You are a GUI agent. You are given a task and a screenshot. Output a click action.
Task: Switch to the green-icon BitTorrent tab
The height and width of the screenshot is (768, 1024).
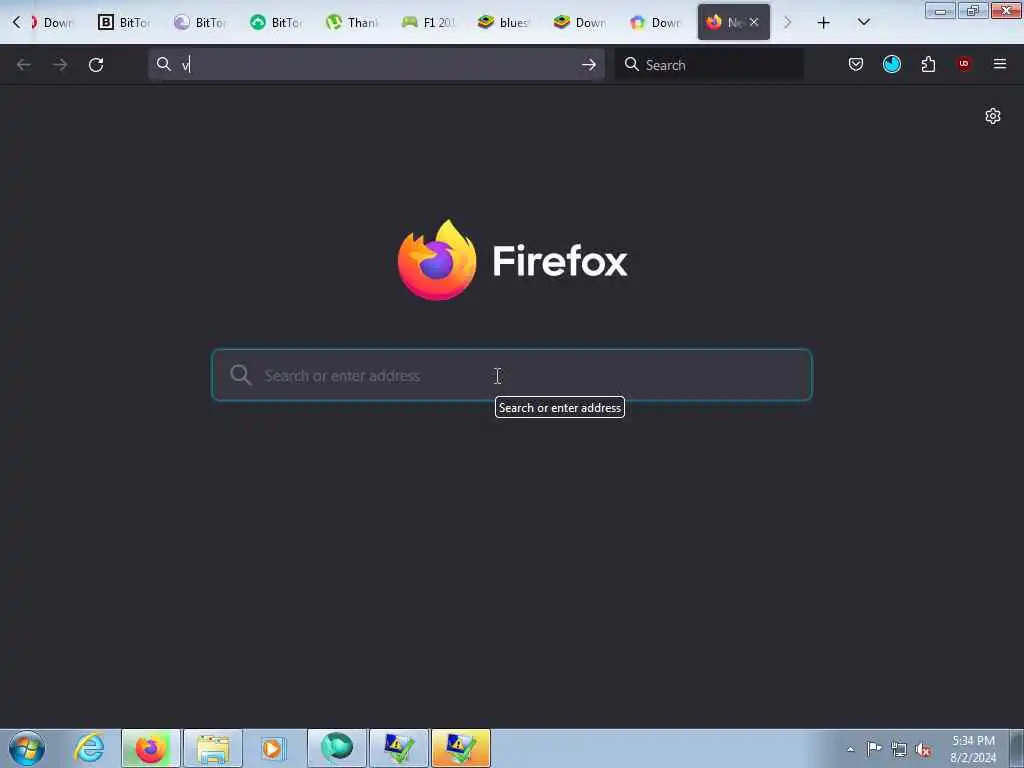[276, 22]
